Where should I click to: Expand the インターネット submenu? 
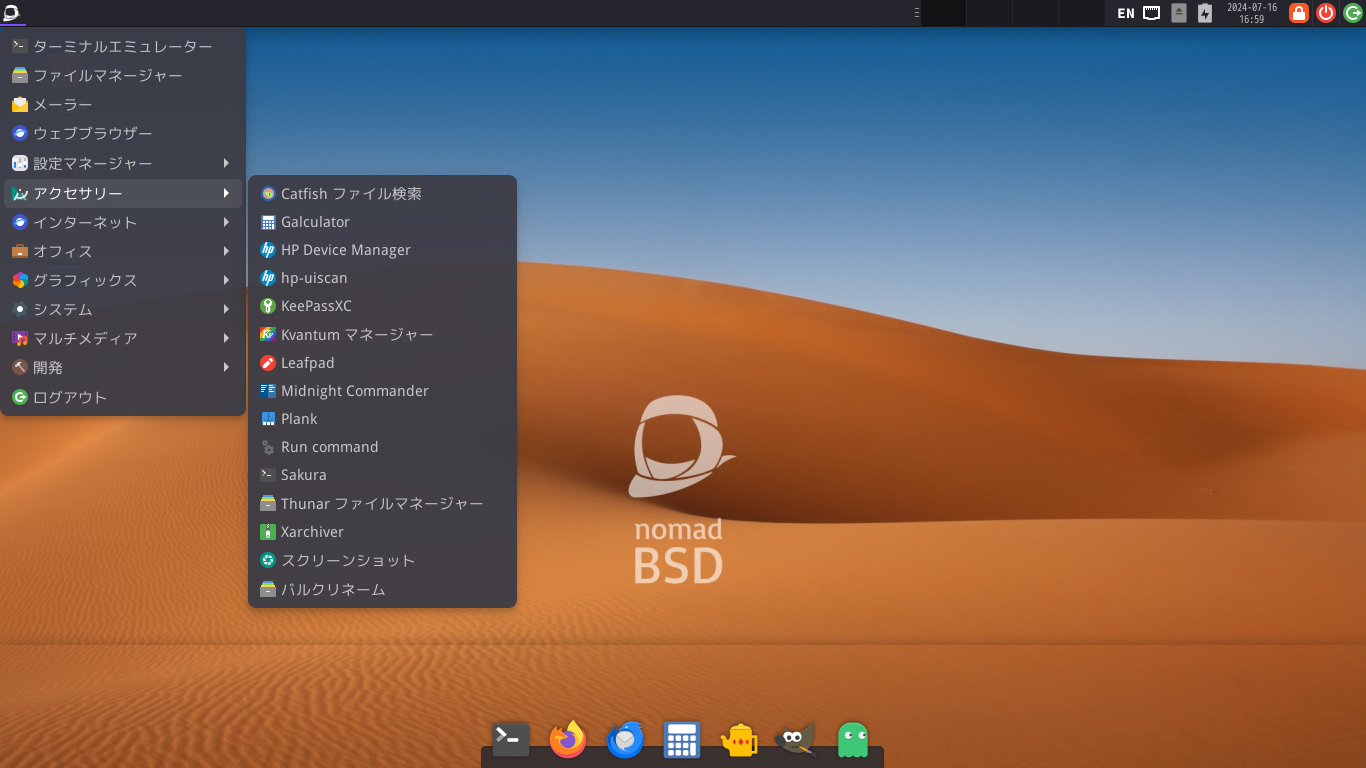(123, 222)
